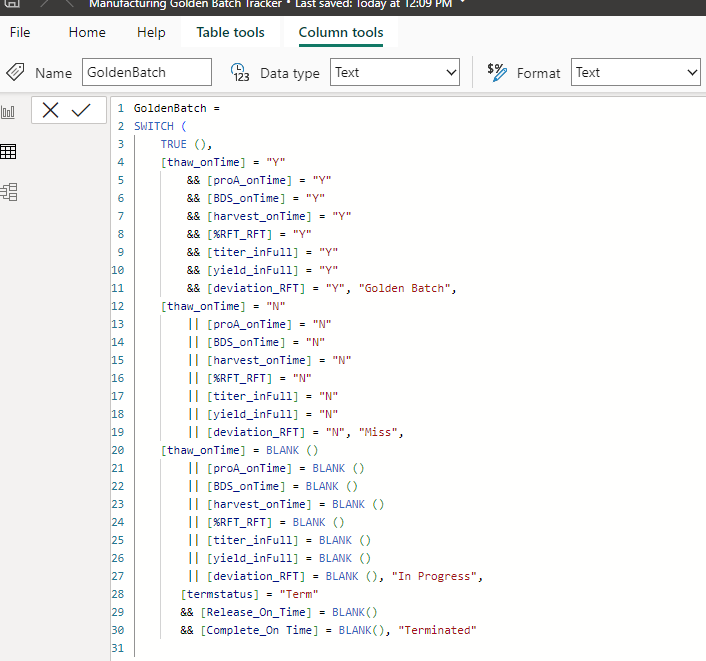This screenshot has width=706, height=661.
Task: Click [thaw_onTime] on line 20
Action: click(203, 450)
